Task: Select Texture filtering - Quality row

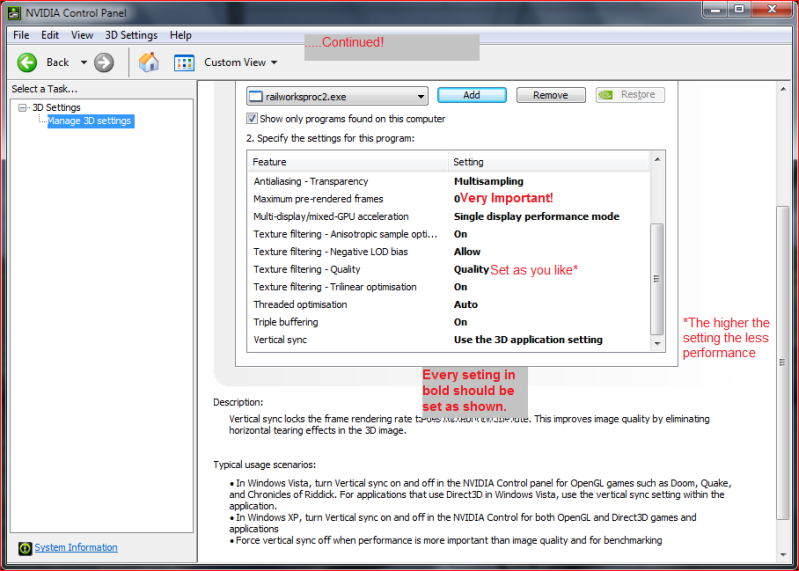Action: point(448,269)
